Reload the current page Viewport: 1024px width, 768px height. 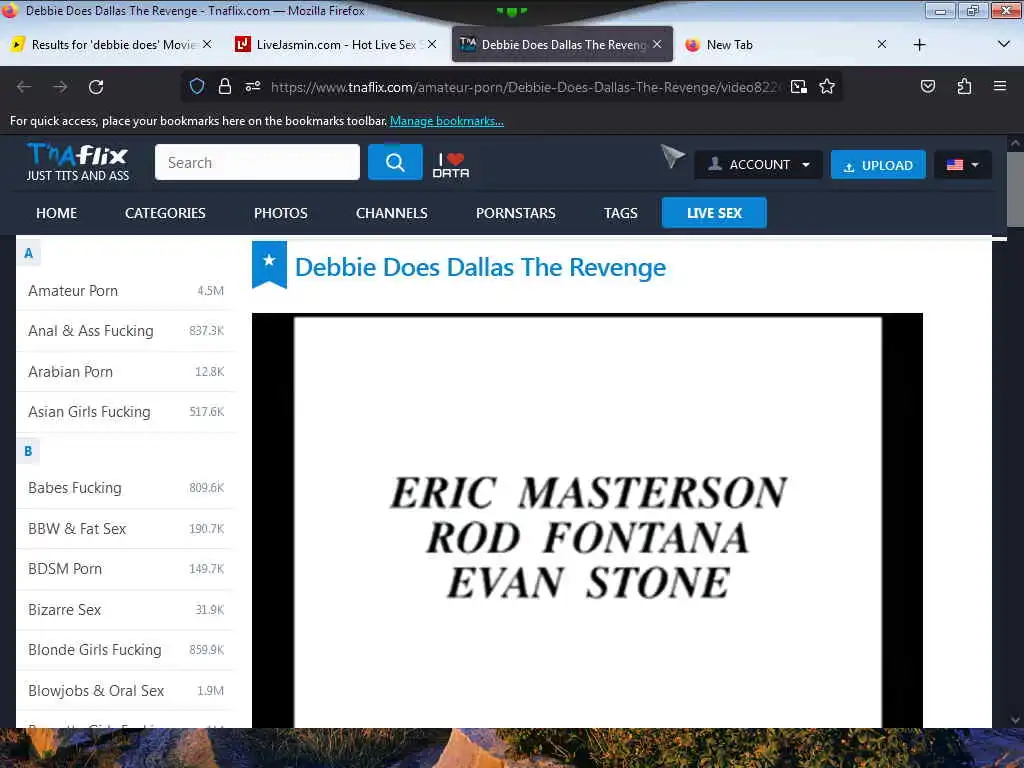[96, 87]
